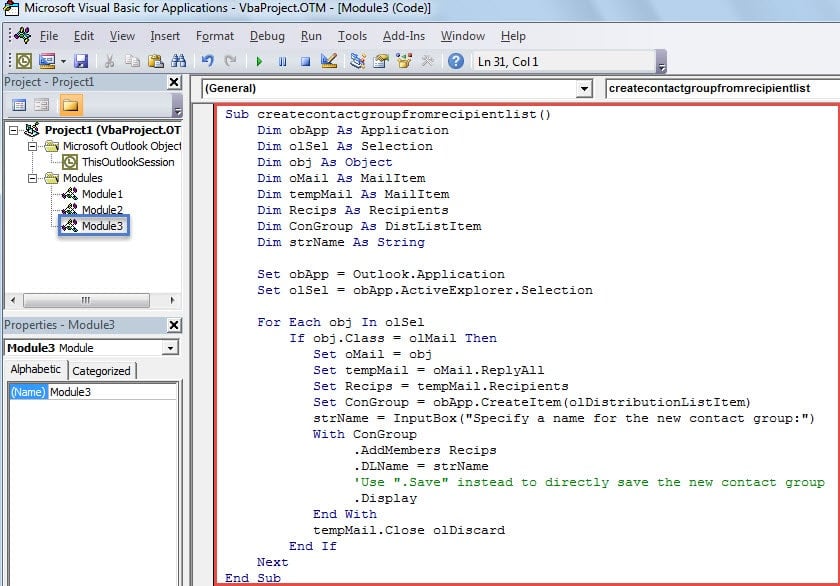Click the View Object icon in Project pane

click(42, 105)
